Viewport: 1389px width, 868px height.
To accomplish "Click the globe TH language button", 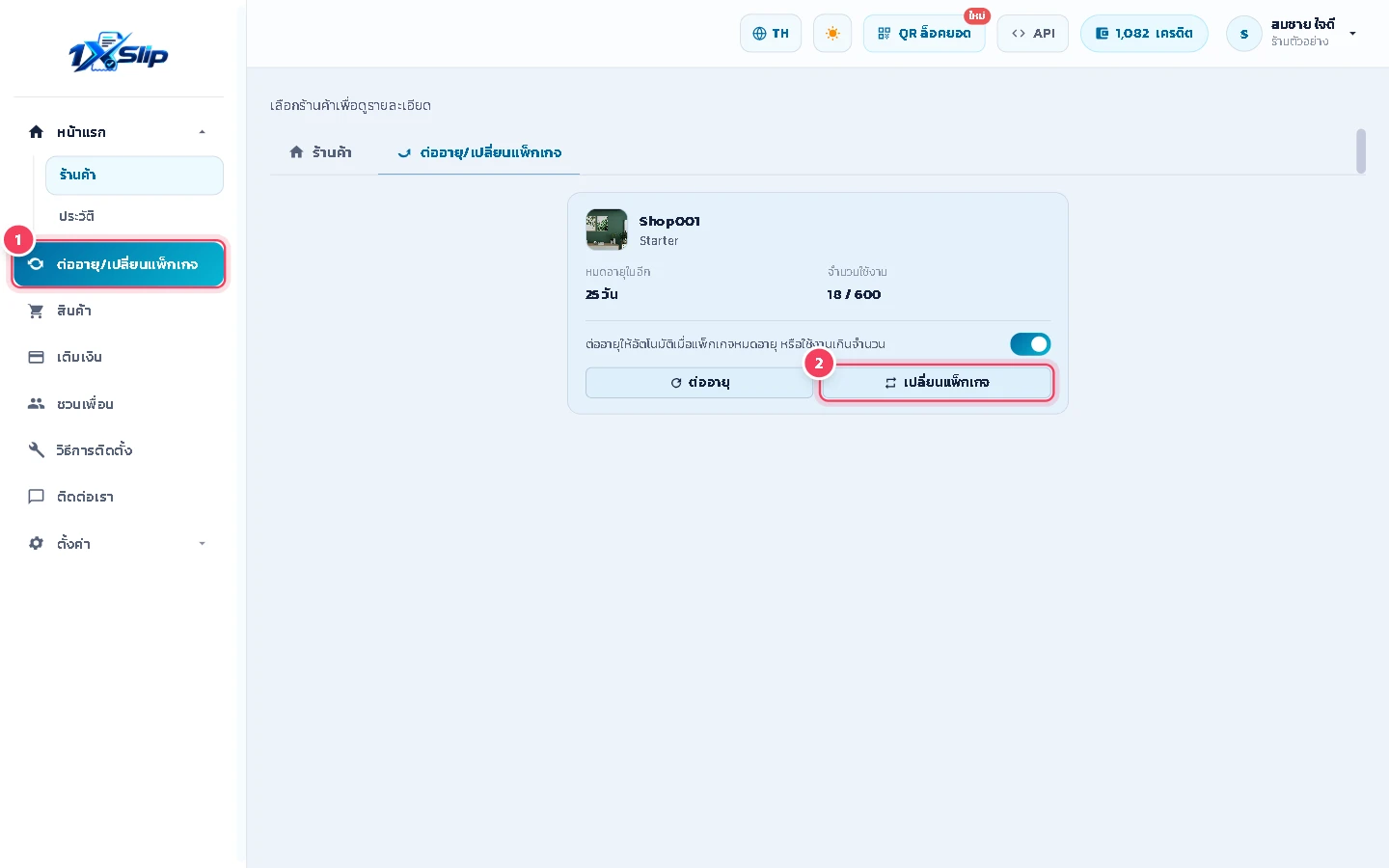I will click(771, 34).
